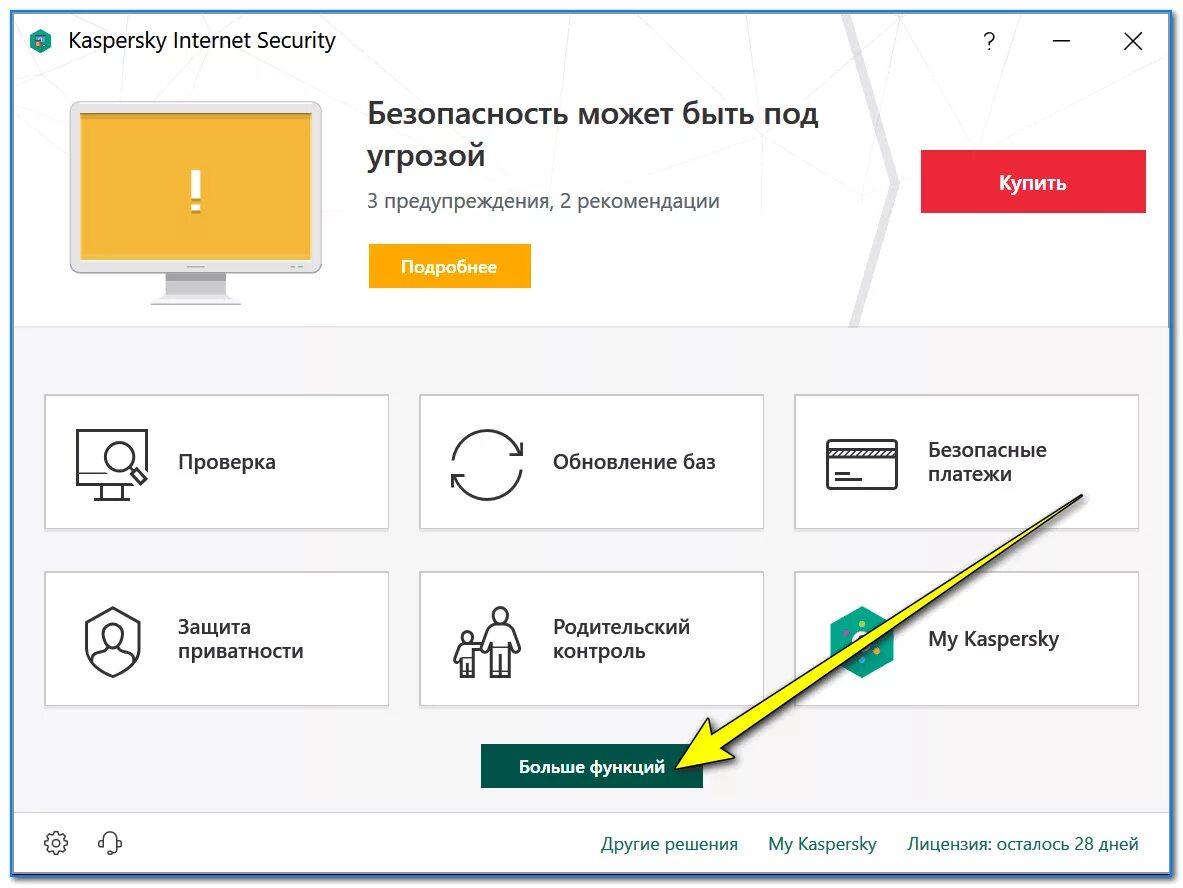The width and height of the screenshot is (1183, 888).
Task: Click the yellow warning monitor image
Action: [195, 202]
